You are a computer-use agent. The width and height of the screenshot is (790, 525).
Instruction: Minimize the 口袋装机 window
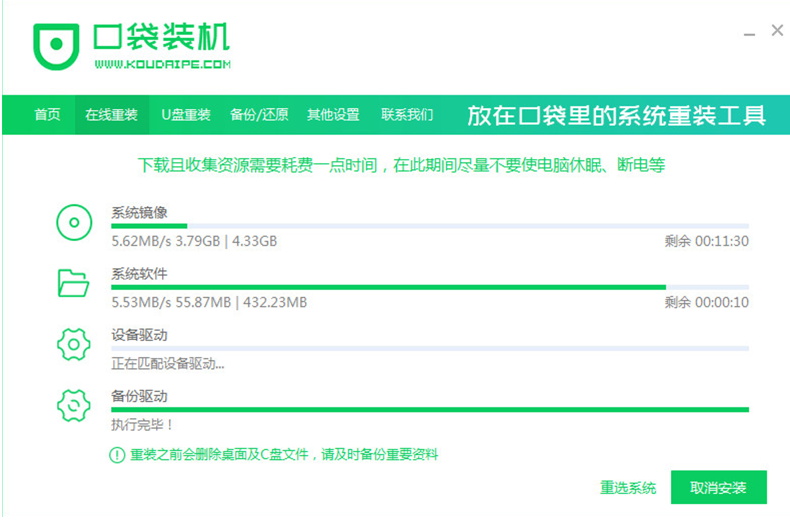coord(746,34)
